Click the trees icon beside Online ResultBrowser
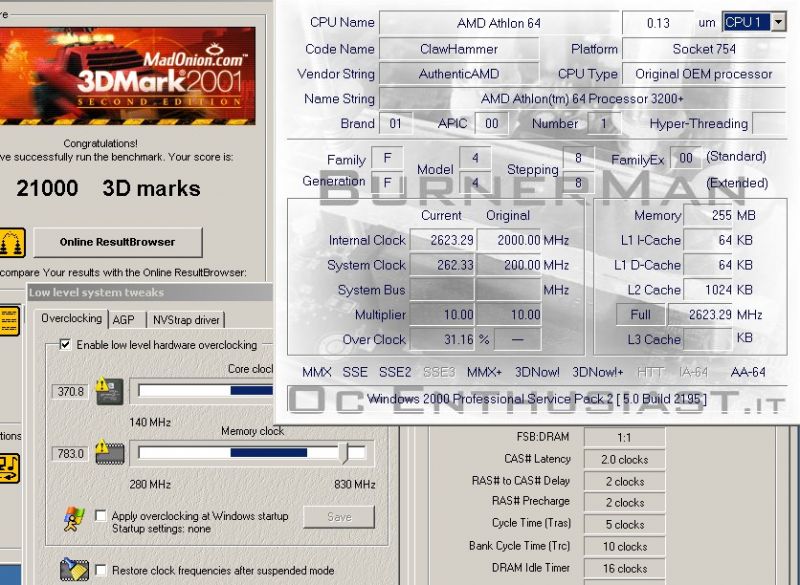 [12, 242]
